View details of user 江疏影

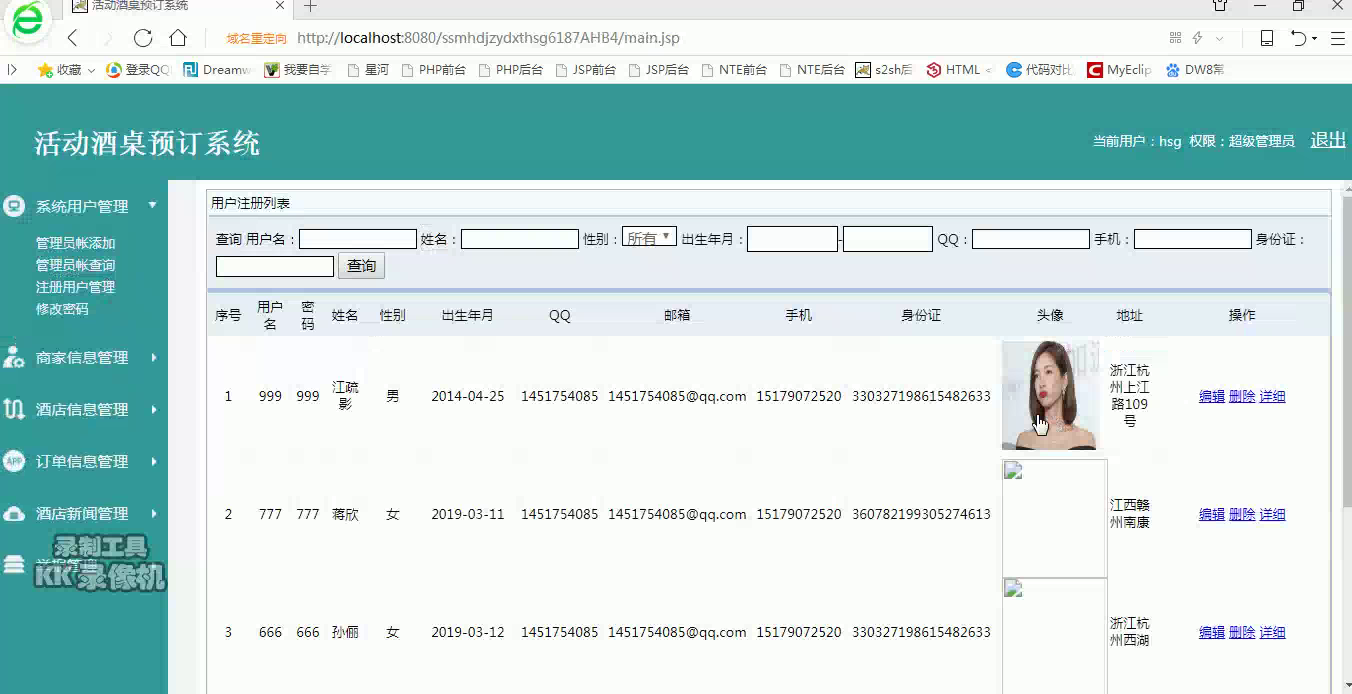pyautogui.click(x=1272, y=396)
